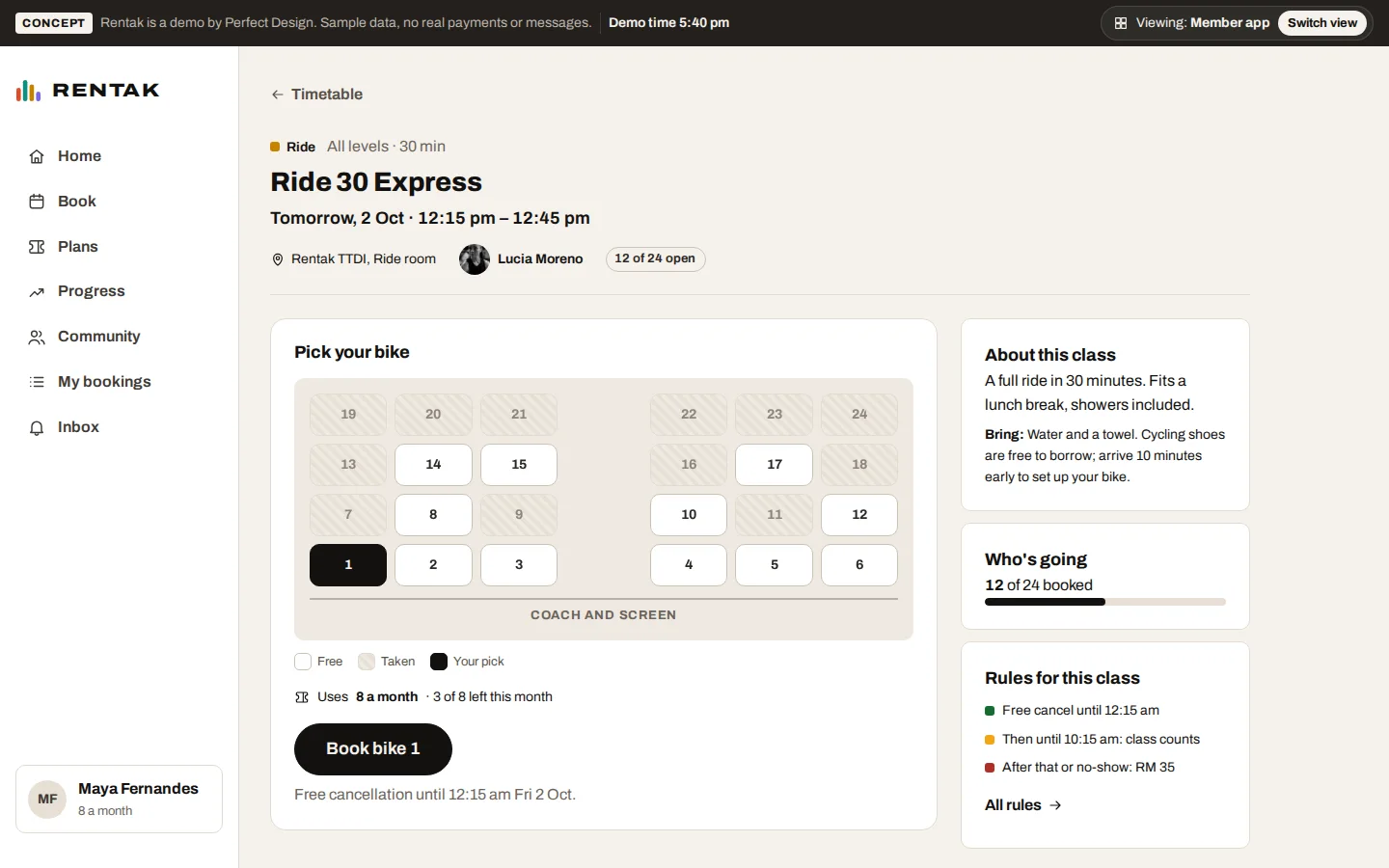Click the back arrow beside Timetable

277,95
